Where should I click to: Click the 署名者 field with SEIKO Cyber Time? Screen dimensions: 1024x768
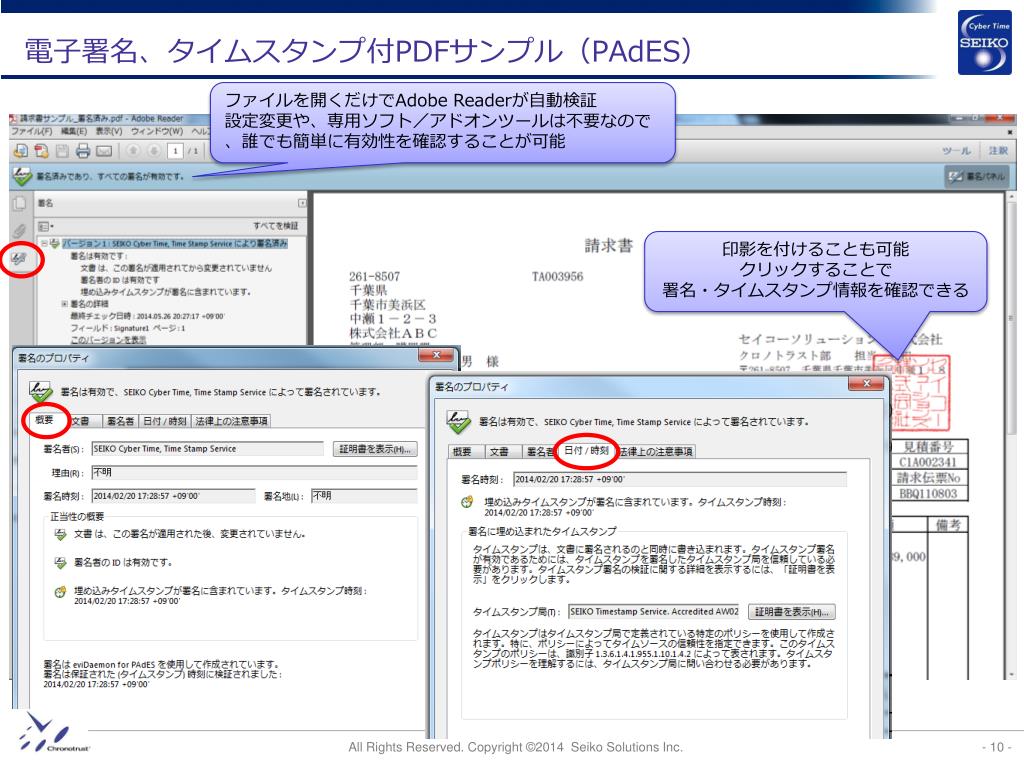pos(208,449)
